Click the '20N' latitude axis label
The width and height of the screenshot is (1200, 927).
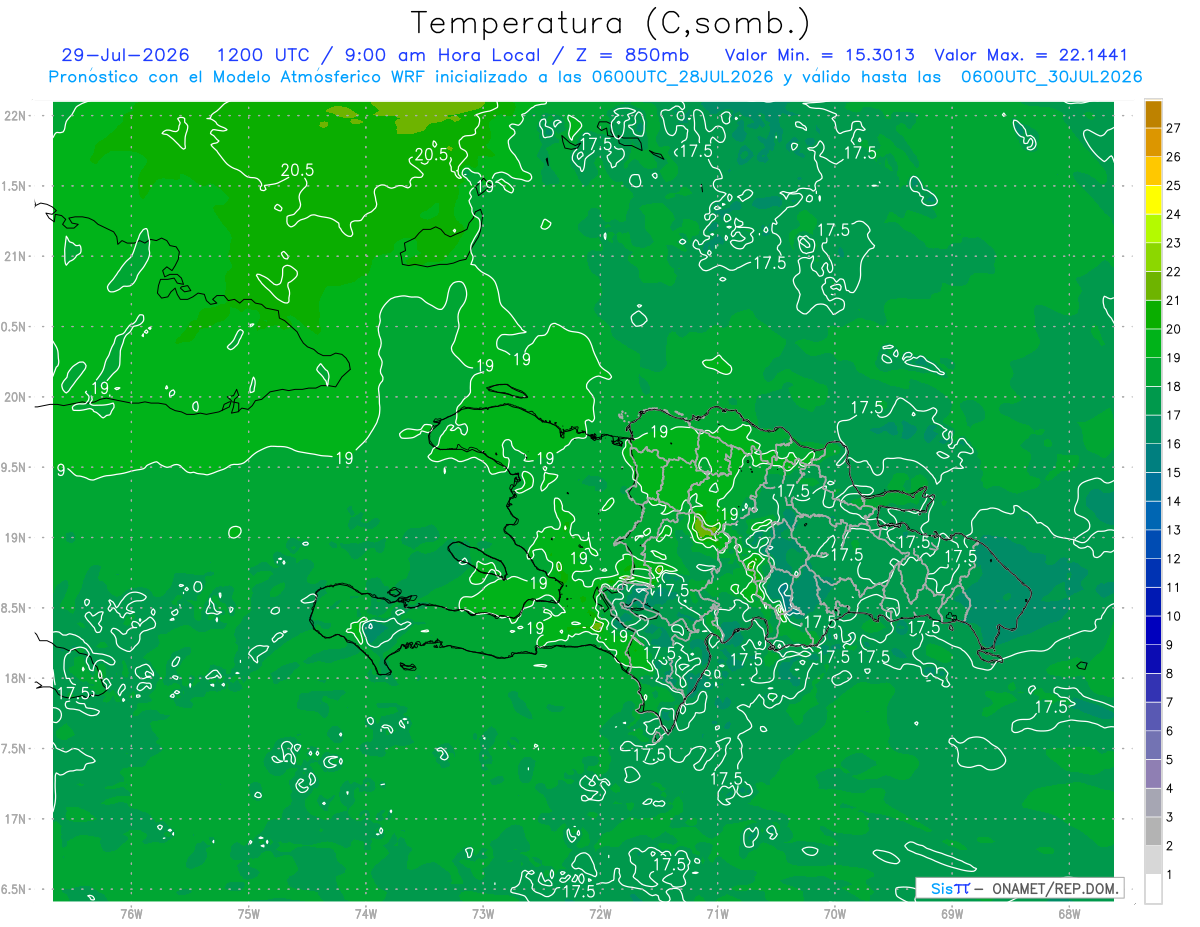pyautogui.click(x=14, y=397)
